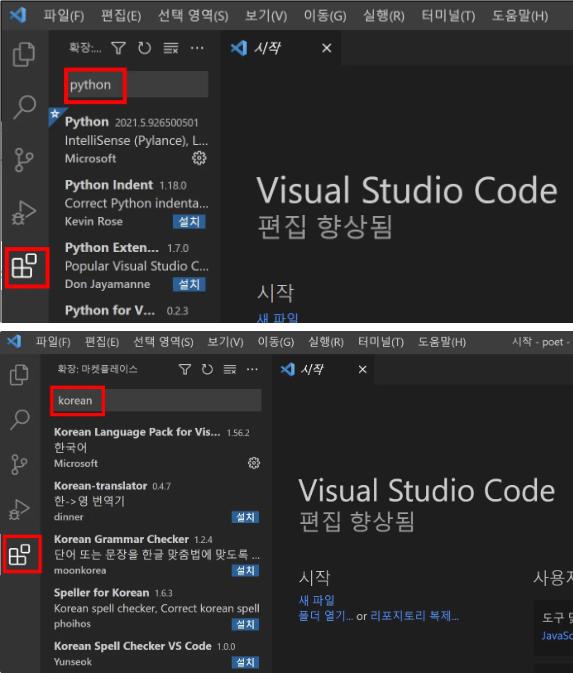Open Search icon in bottom window activity bar
Screen dimensions: 573x673
[20, 419]
